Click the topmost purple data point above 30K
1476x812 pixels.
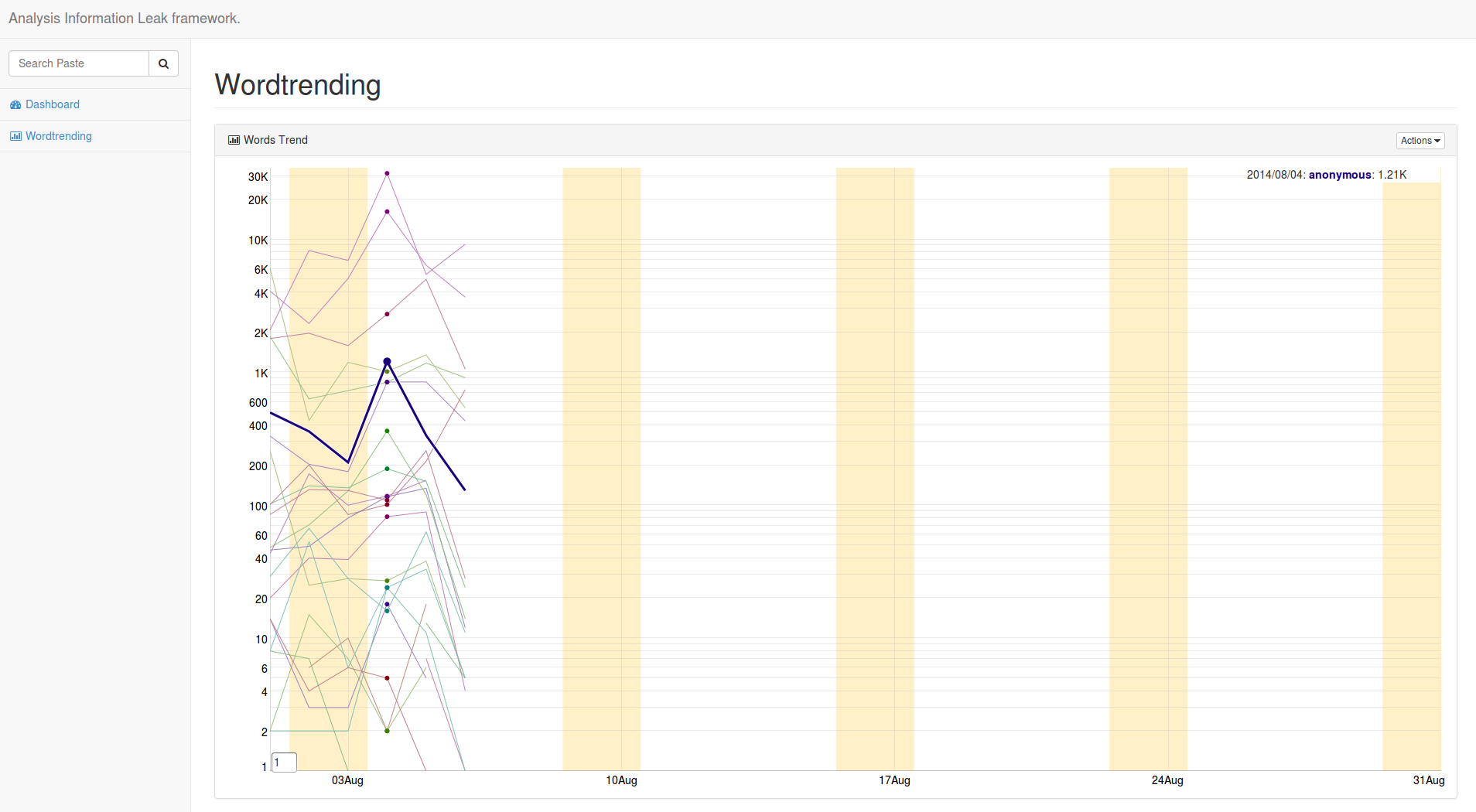pos(387,173)
